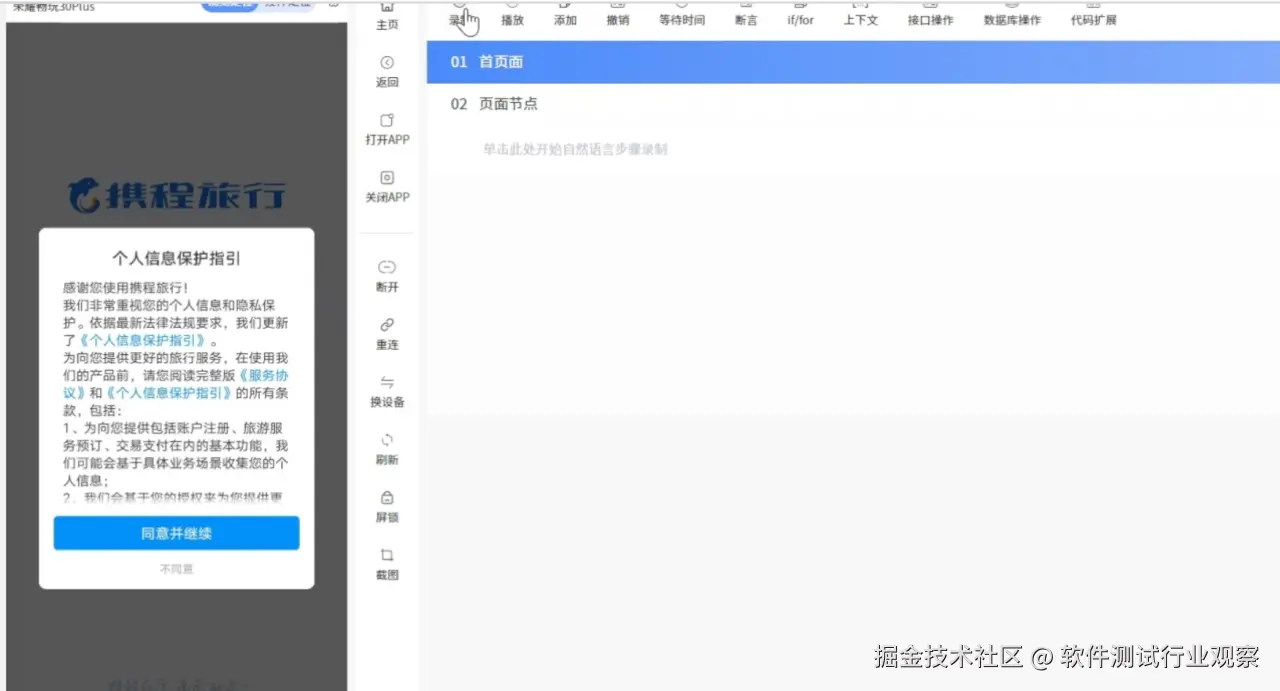This screenshot has height=691, width=1280.
Task: Click the 重连 reconnect link icon
Action: click(x=387, y=325)
